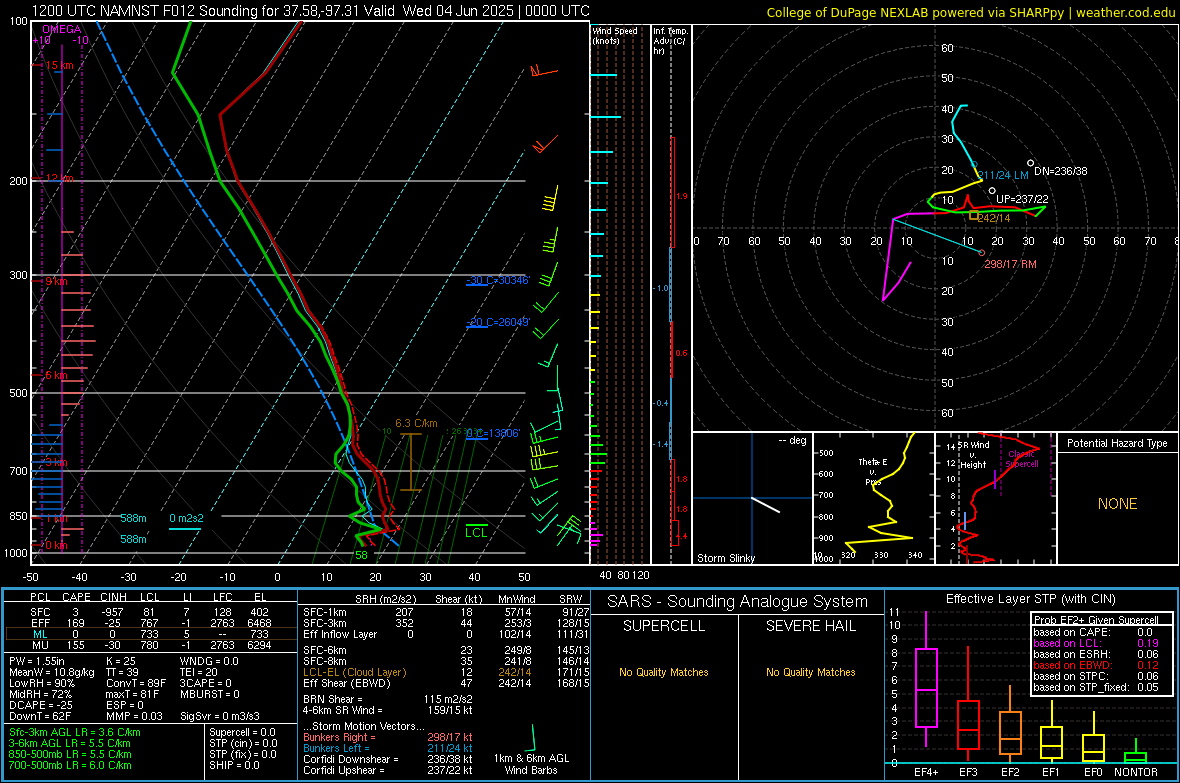
Task: Select the Eff Shear (EBWD) row
Action: coord(446,684)
